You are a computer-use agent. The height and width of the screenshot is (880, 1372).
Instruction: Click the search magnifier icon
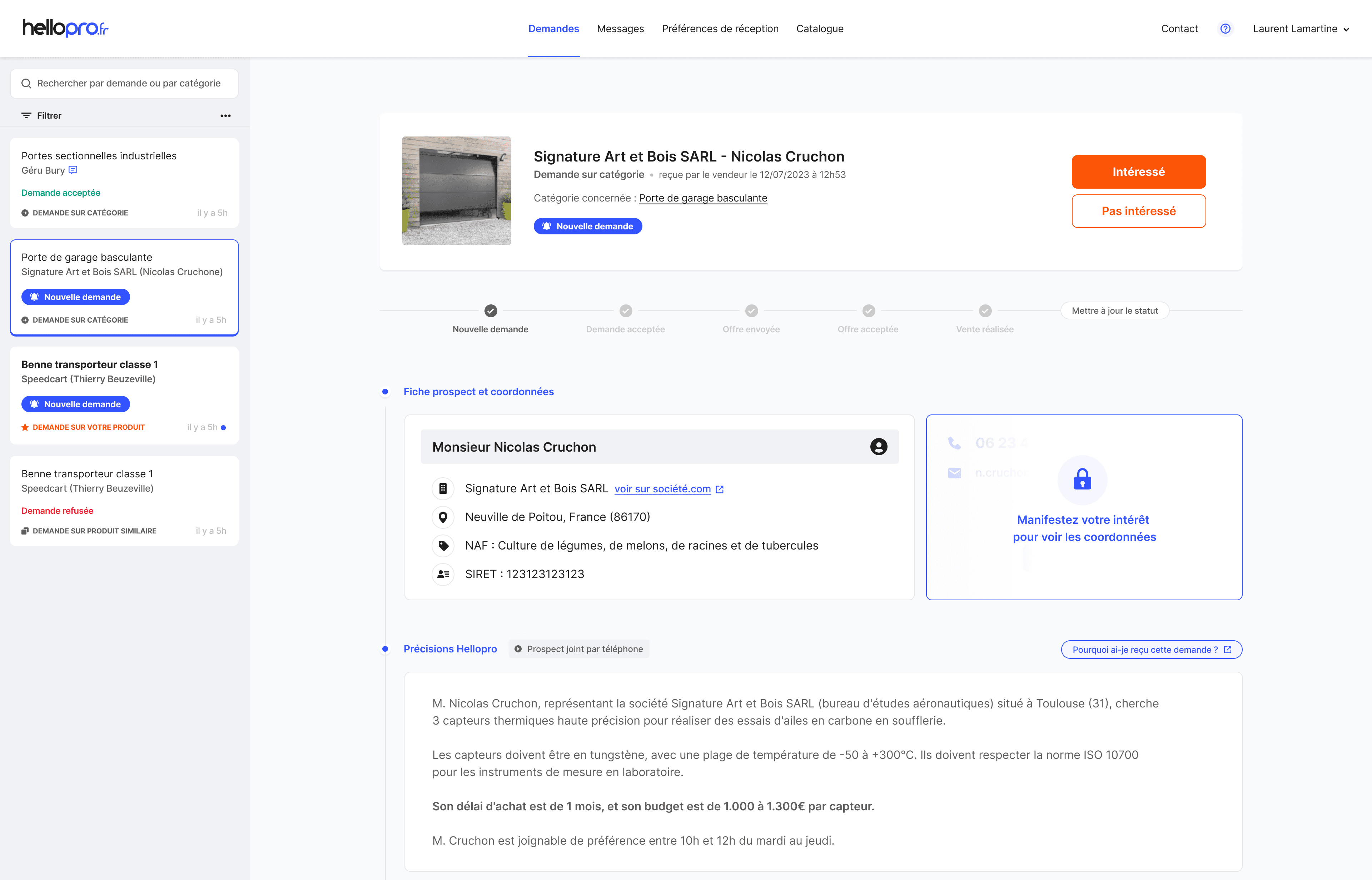pos(26,84)
